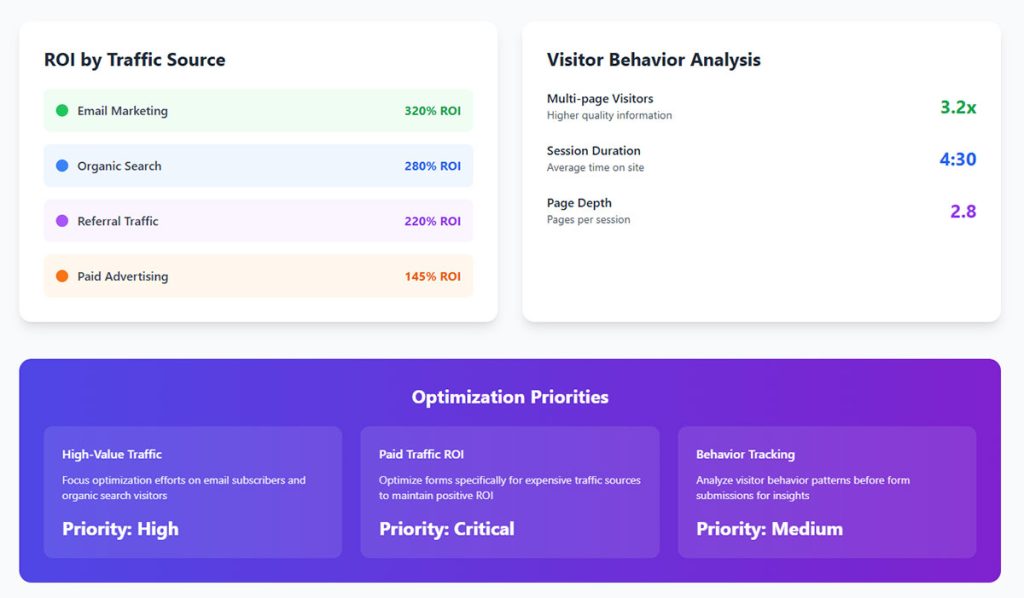Click the 145% ROI value
Image resolution: width=1024 pixels, height=598 pixels.
(x=432, y=276)
